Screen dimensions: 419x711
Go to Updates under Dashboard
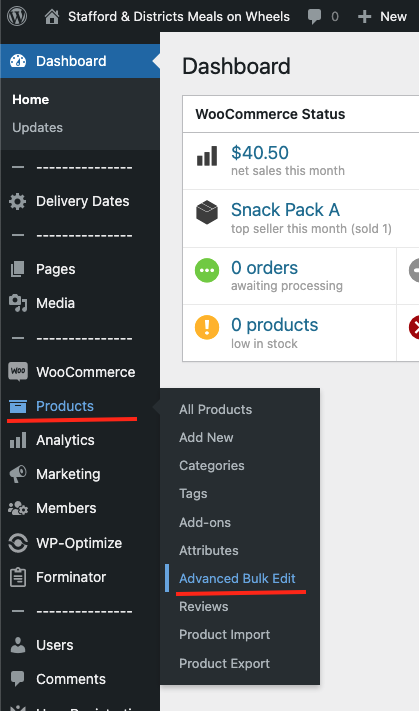pyautogui.click(x=38, y=127)
